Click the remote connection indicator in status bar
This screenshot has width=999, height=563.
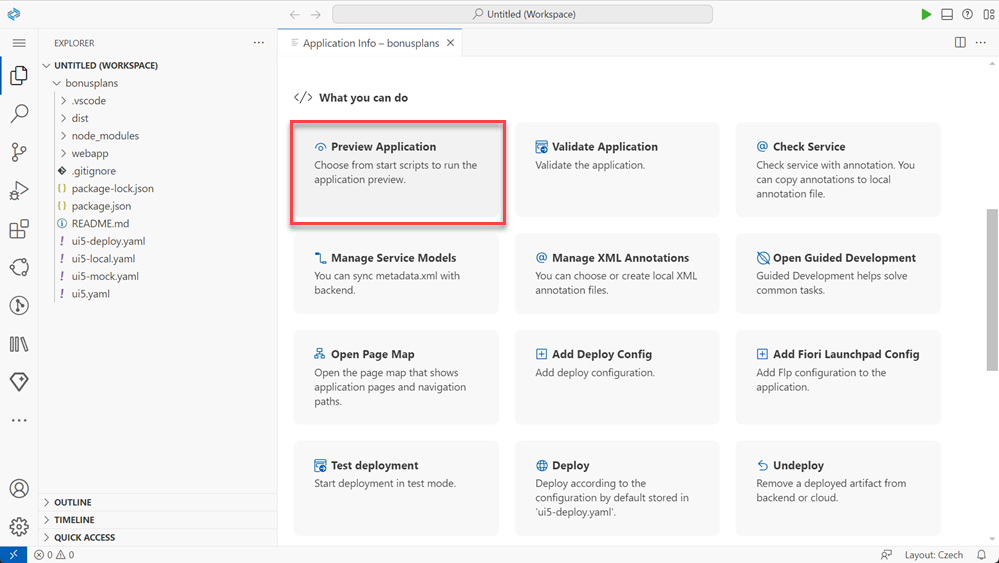coord(13,555)
